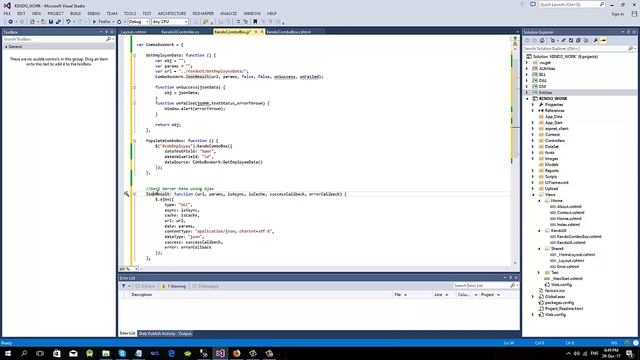Click the Home icon in Solution Explorer
The image size is (640, 360).
(542, 40)
